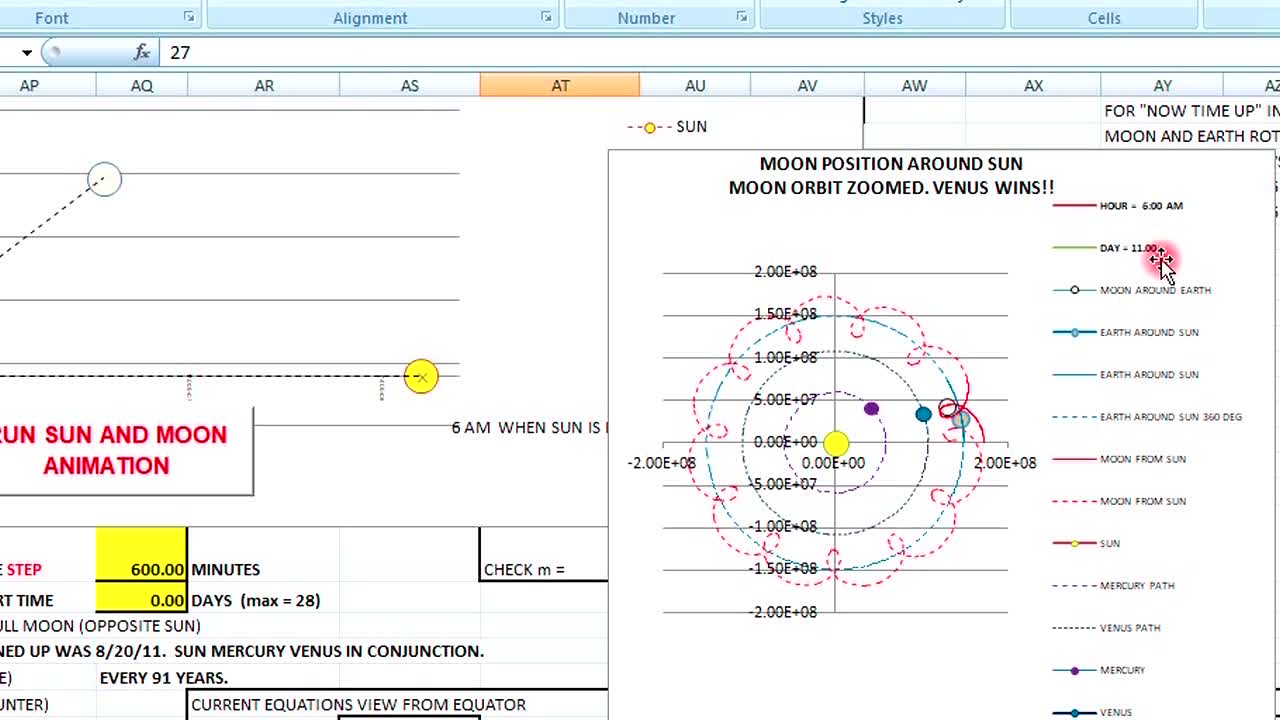Click the -1.00E+08 axis label
The image size is (1280, 720).
click(783, 526)
